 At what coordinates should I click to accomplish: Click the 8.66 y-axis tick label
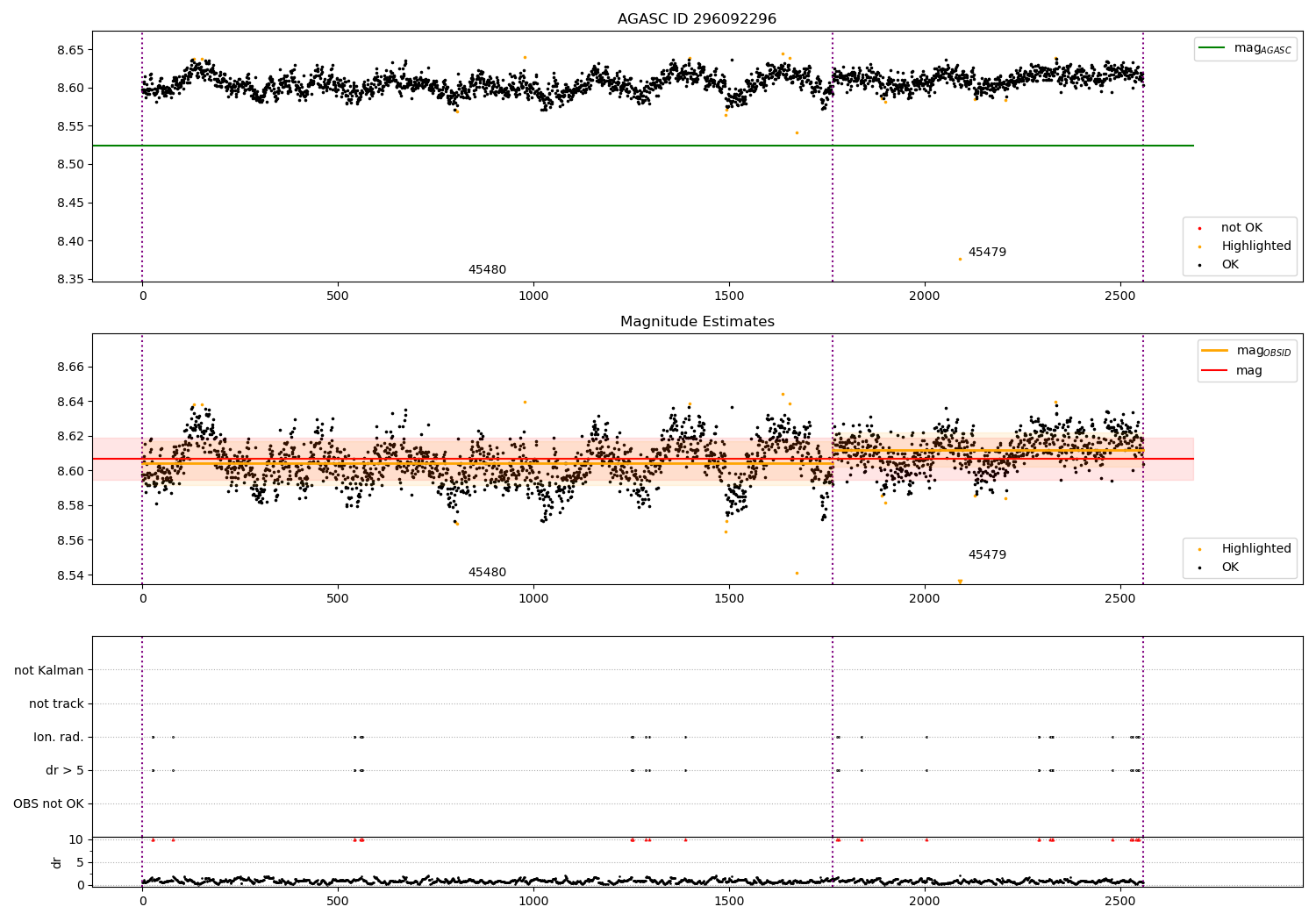pyautogui.click(x=69, y=368)
